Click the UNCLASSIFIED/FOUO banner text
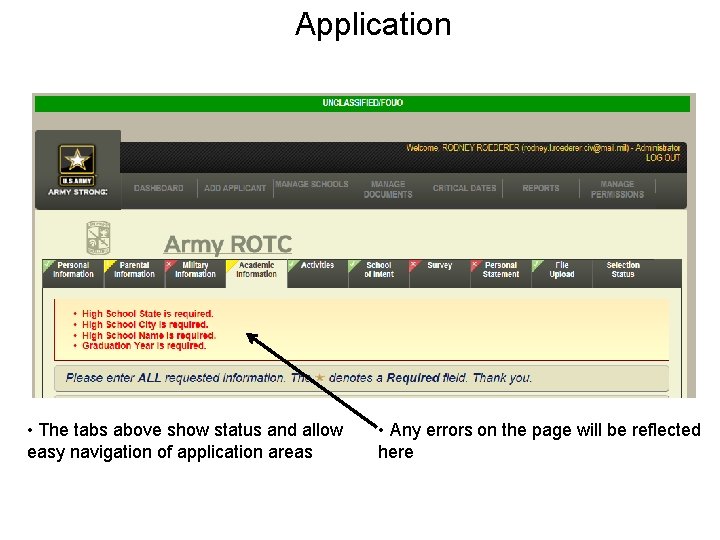 362,102
